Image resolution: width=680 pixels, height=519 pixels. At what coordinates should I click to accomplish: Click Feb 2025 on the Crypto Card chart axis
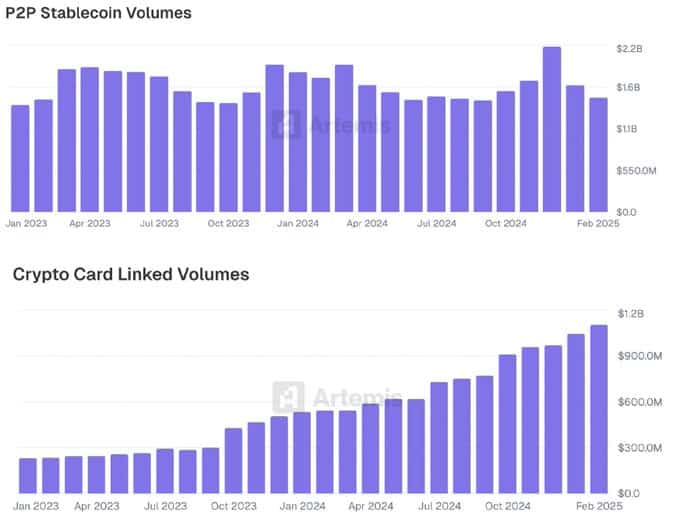pos(599,507)
